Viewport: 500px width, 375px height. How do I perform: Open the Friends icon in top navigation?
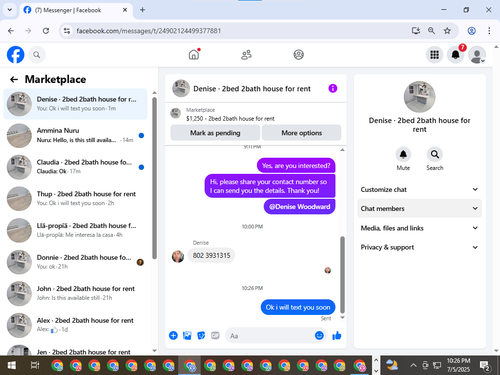click(246, 55)
